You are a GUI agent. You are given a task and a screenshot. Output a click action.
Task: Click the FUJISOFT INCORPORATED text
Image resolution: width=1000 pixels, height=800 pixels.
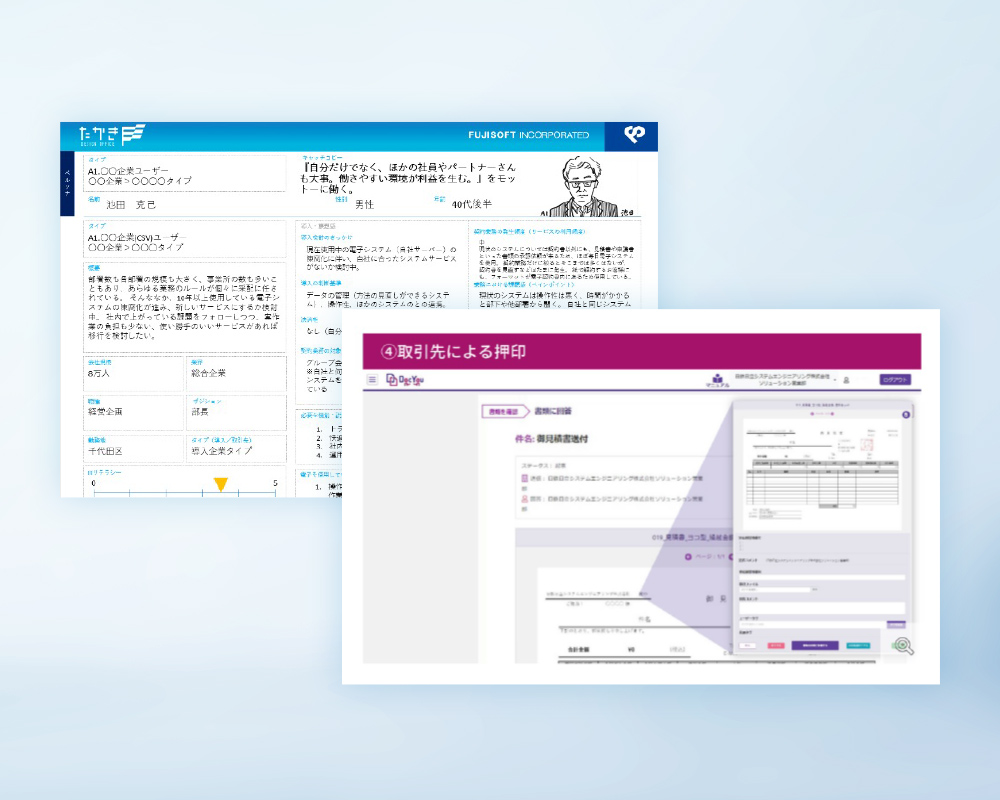(x=529, y=135)
